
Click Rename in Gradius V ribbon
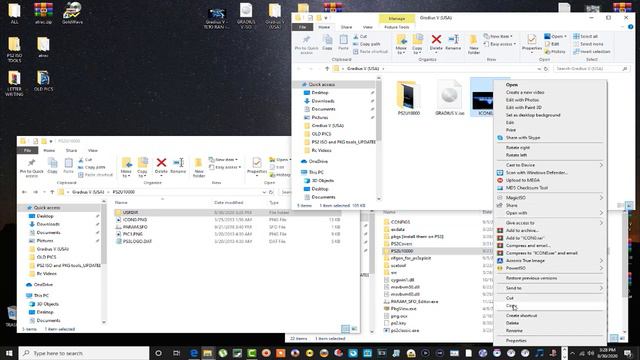[x=453, y=43]
